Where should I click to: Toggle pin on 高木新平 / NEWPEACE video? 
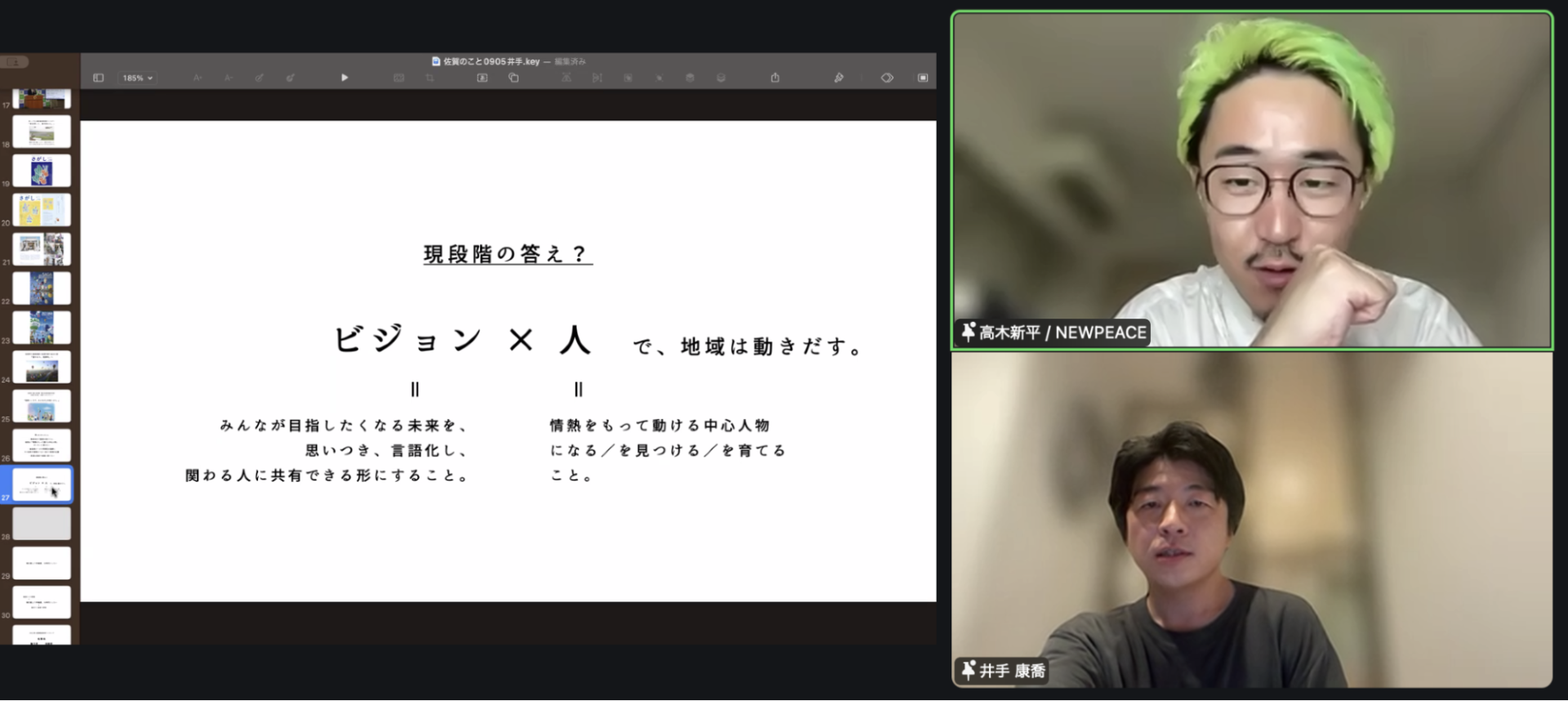969,332
